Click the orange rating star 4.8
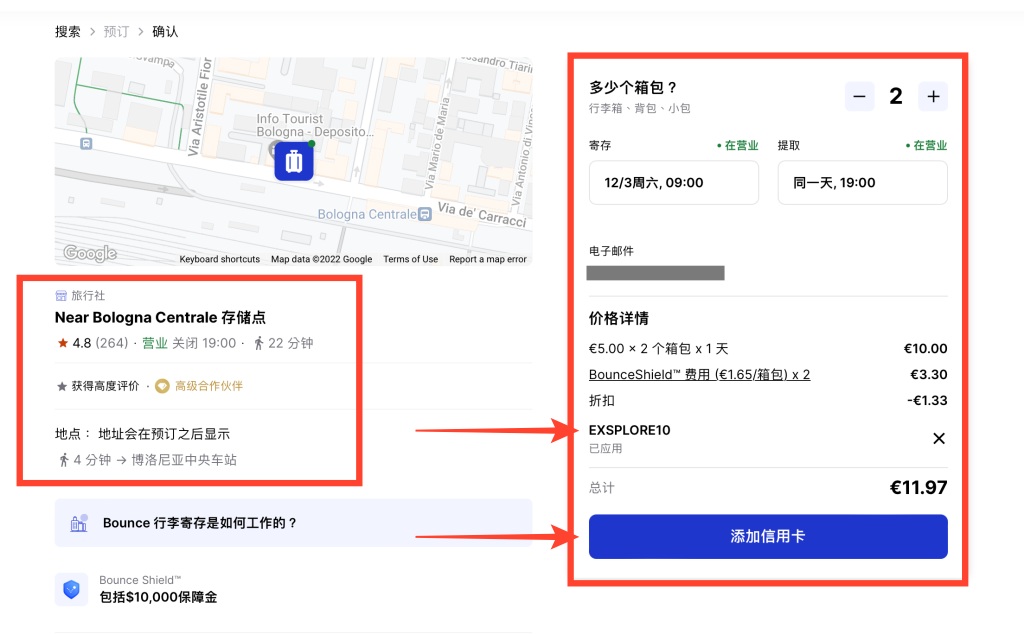The image size is (1024, 634). 63,343
